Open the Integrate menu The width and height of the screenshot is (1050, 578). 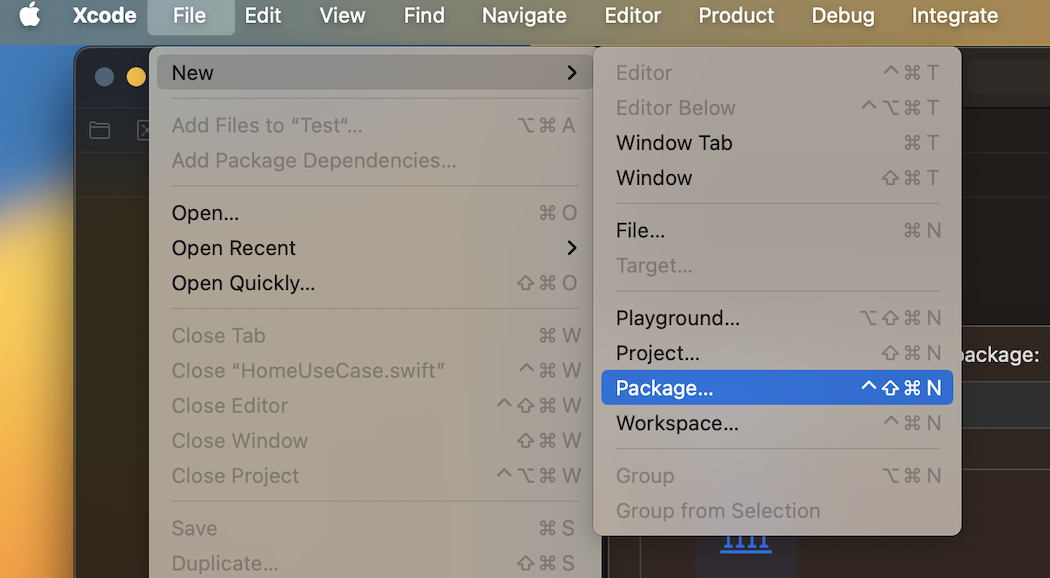click(x=954, y=15)
